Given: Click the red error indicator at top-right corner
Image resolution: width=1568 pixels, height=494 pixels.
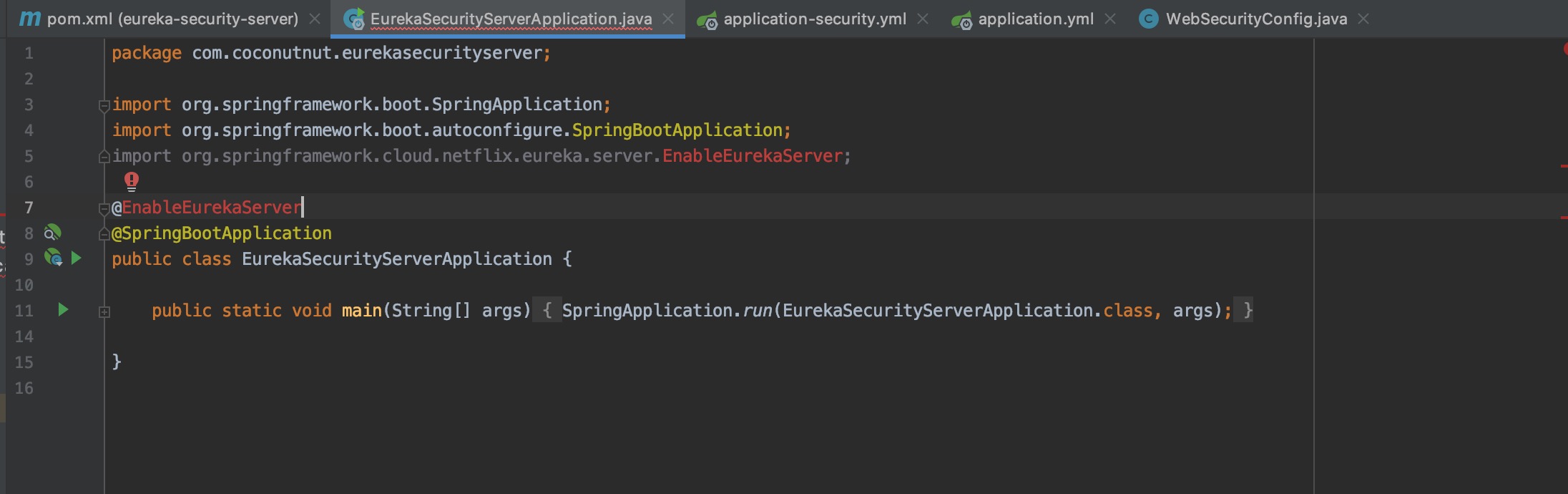Looking at the screenshot, I should pos(1564,49).
